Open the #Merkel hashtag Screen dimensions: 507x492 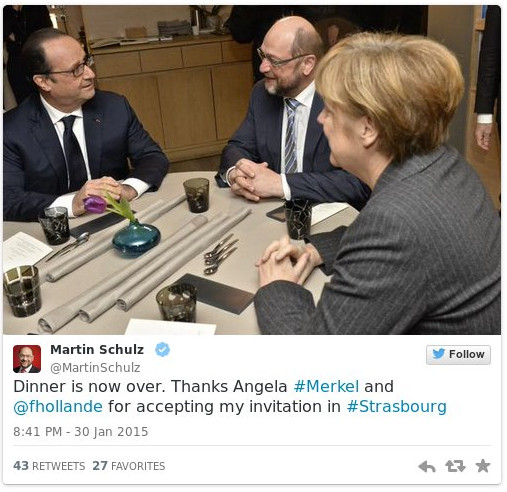pos(326,387)
